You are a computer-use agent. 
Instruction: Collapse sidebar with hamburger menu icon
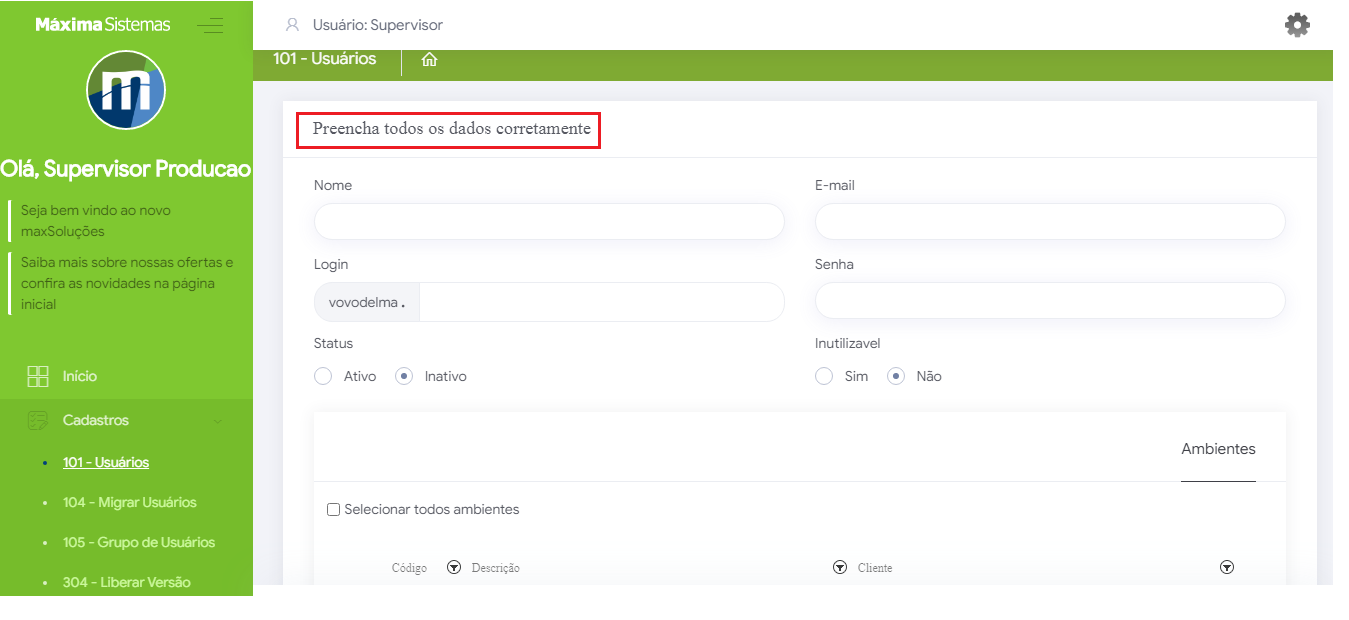(x=210, y=26)
